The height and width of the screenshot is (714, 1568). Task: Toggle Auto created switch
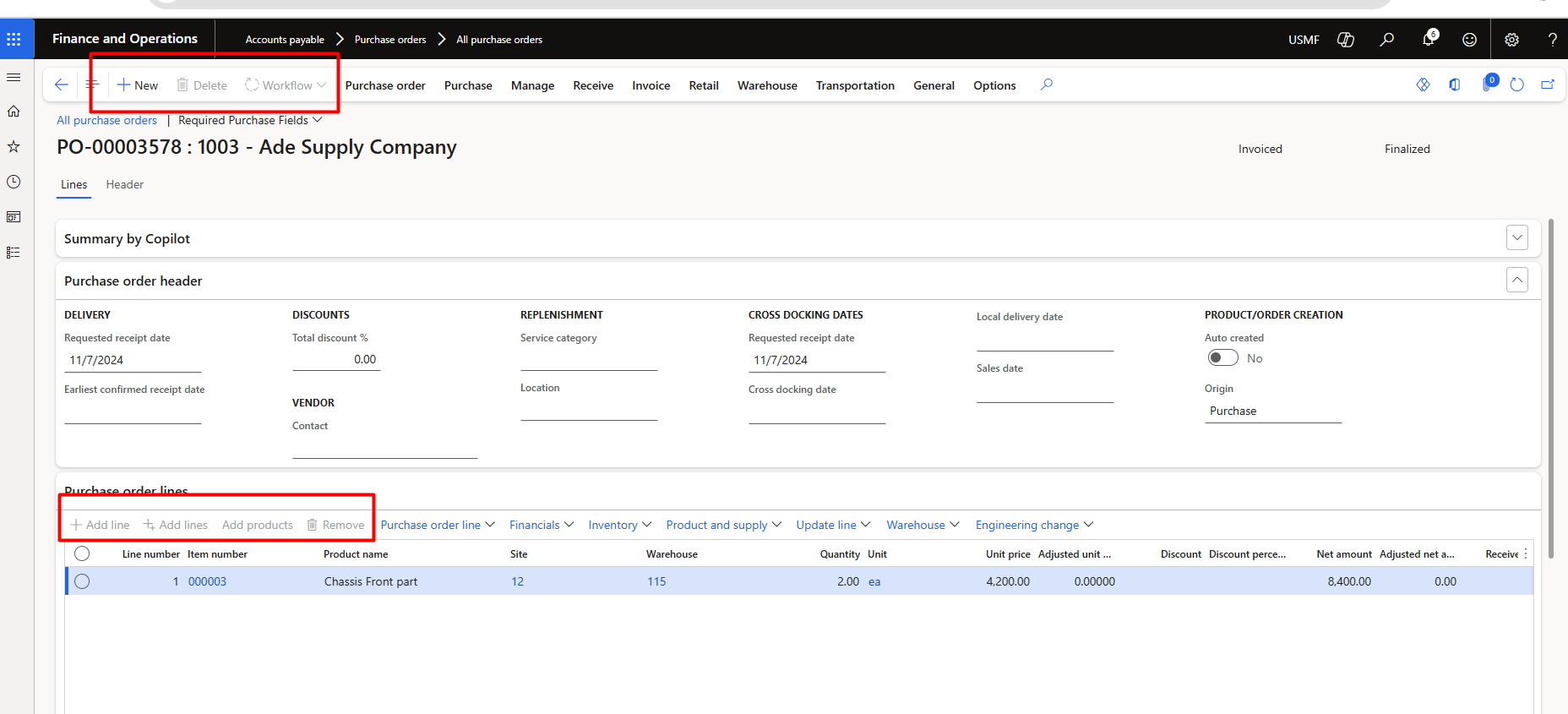[1222, 358]
